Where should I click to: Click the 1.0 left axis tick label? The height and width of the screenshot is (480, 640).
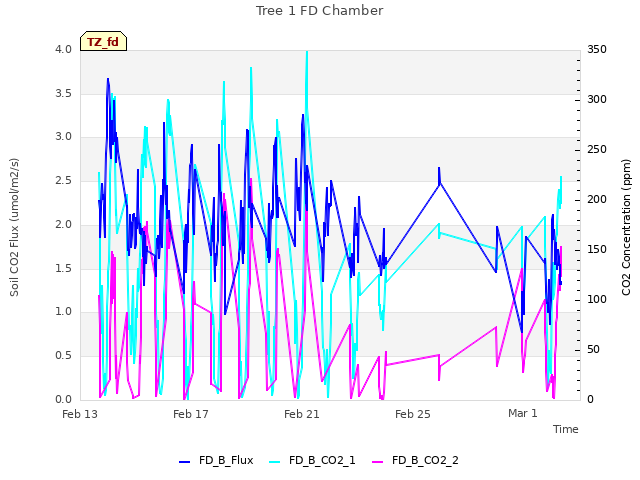click(63, 312)
